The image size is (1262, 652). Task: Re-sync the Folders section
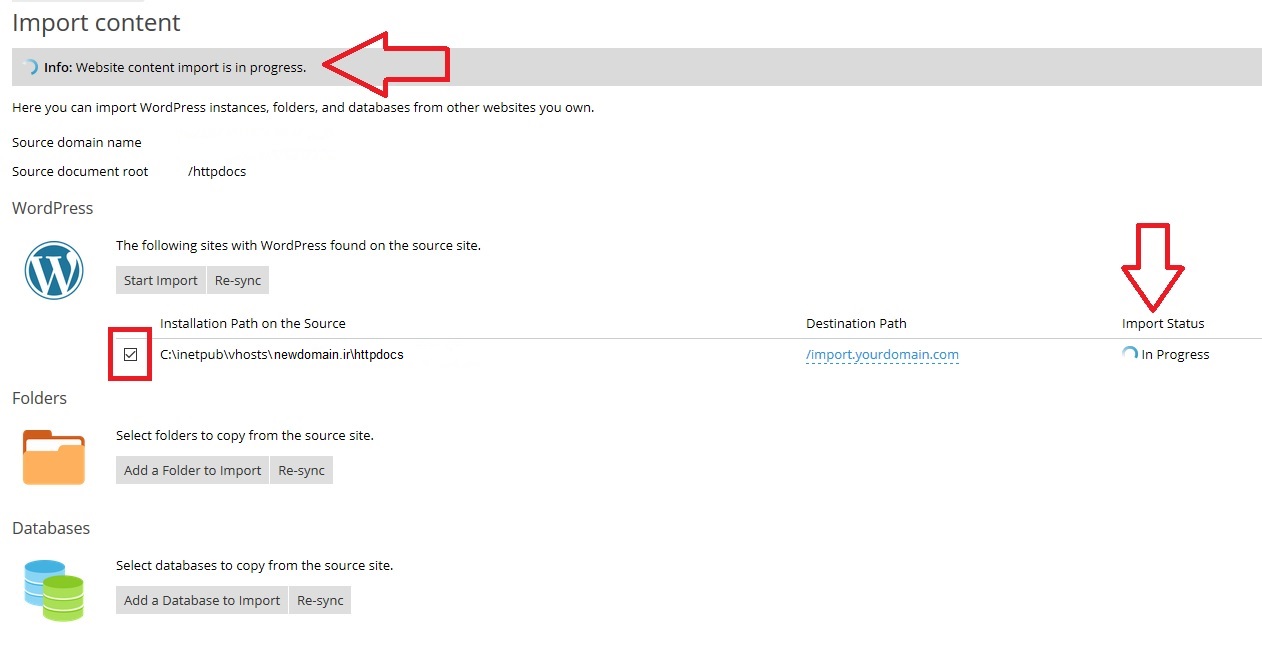click(301, 471)
